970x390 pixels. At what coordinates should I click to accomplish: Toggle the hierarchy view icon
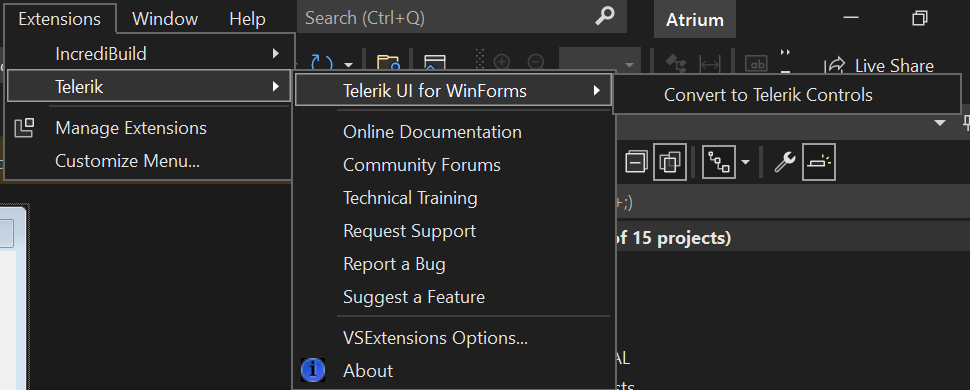point(718,162)
